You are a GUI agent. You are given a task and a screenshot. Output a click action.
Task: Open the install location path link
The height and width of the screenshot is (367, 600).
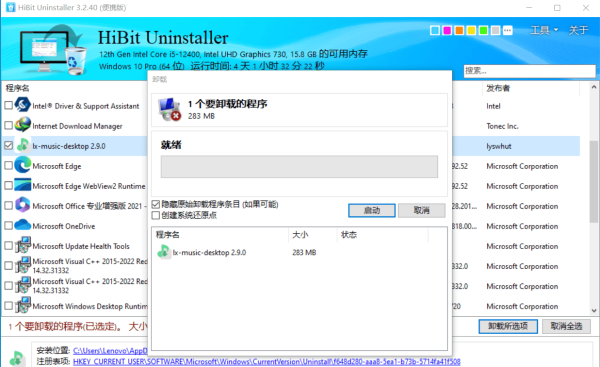click(110, 350)
